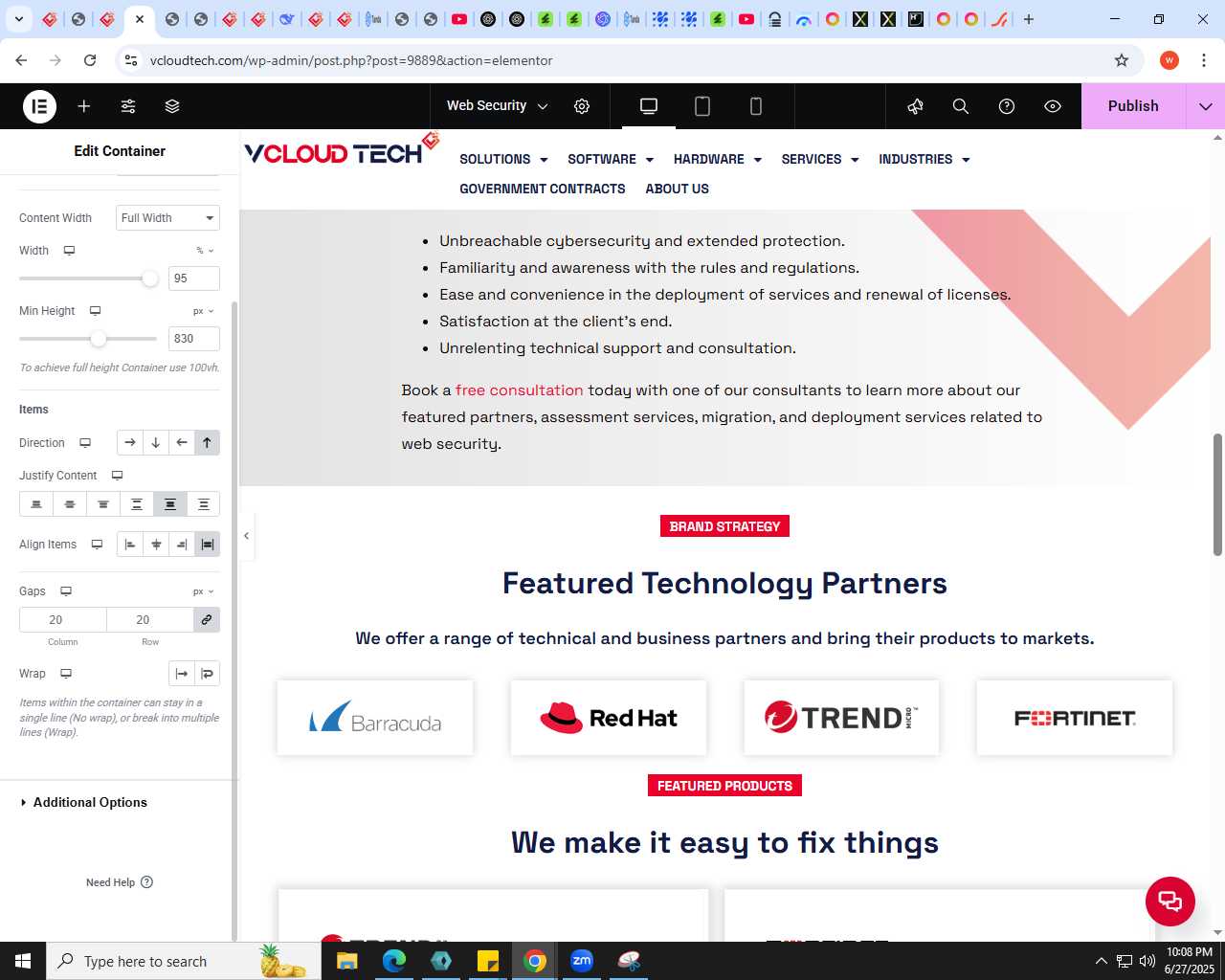Open the Finder search icon

tap(961, 106)
